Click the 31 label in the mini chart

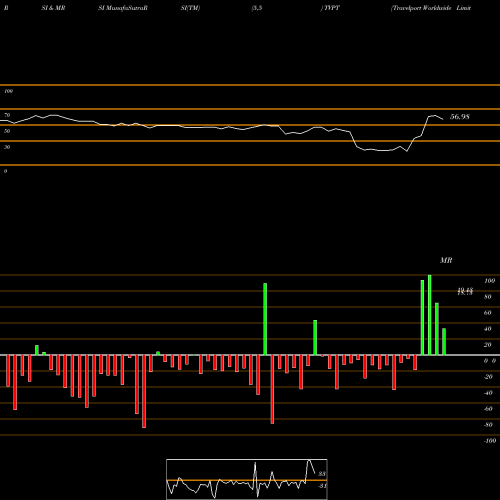[x=322, y=486]
